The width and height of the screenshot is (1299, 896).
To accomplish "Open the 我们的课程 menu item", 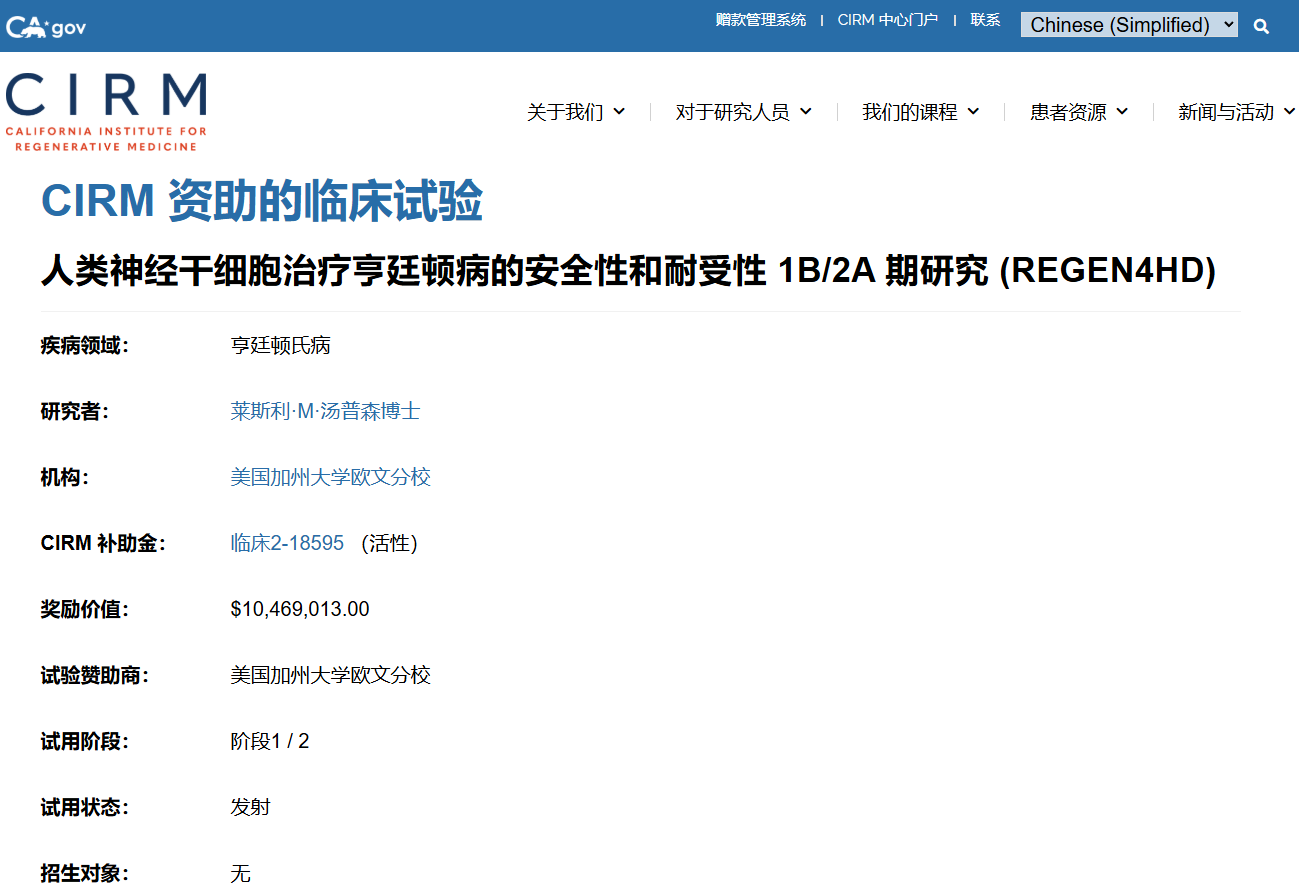I will pyautogui.click(x=910, y=112).
